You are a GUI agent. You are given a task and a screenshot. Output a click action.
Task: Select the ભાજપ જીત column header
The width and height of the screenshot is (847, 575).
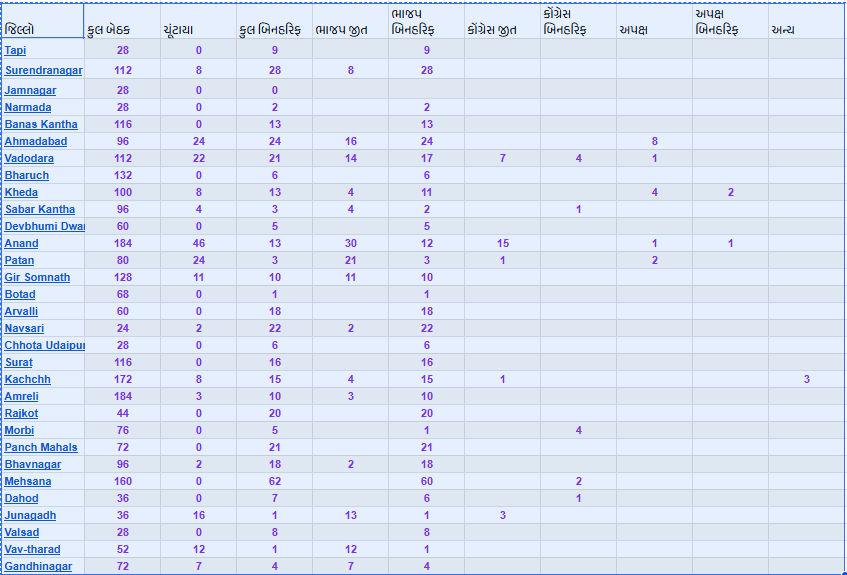[x=340, y=30]
